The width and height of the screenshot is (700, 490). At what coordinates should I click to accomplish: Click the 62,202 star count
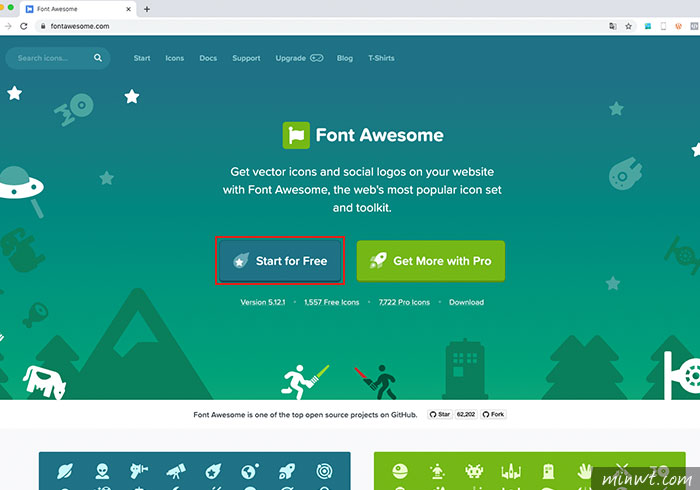pyautogui.click(x=466, y=415)
